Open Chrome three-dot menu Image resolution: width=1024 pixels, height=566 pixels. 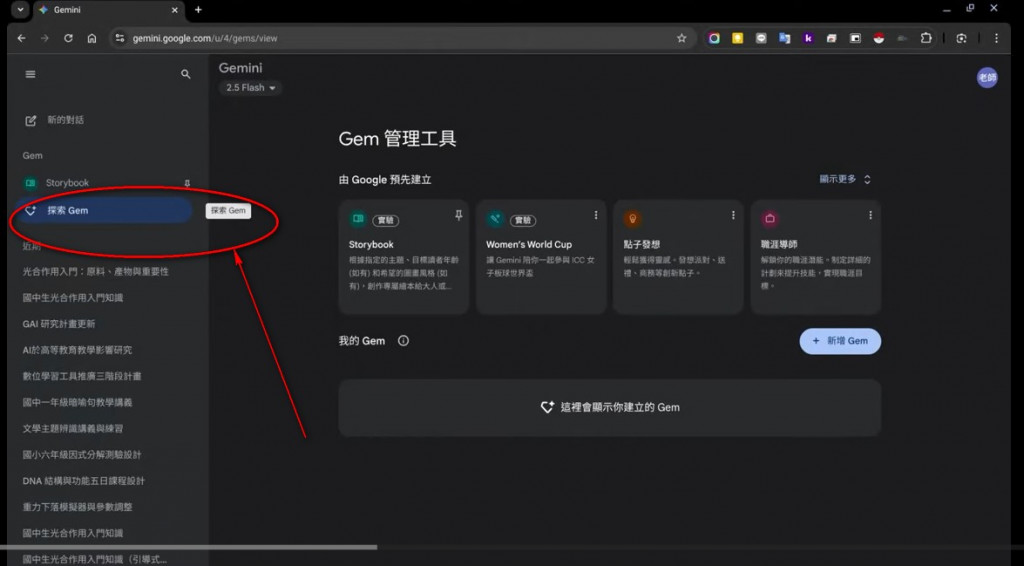[x=996, y=39]
